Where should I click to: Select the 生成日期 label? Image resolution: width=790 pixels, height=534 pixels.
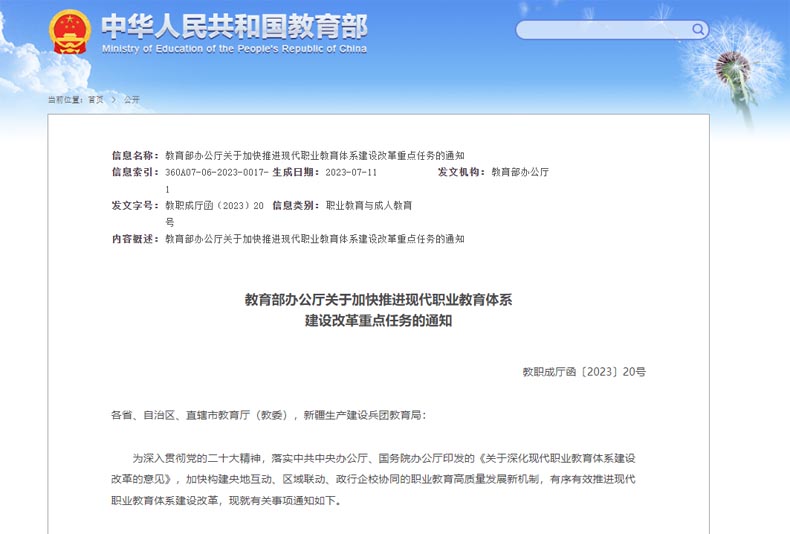296,172
